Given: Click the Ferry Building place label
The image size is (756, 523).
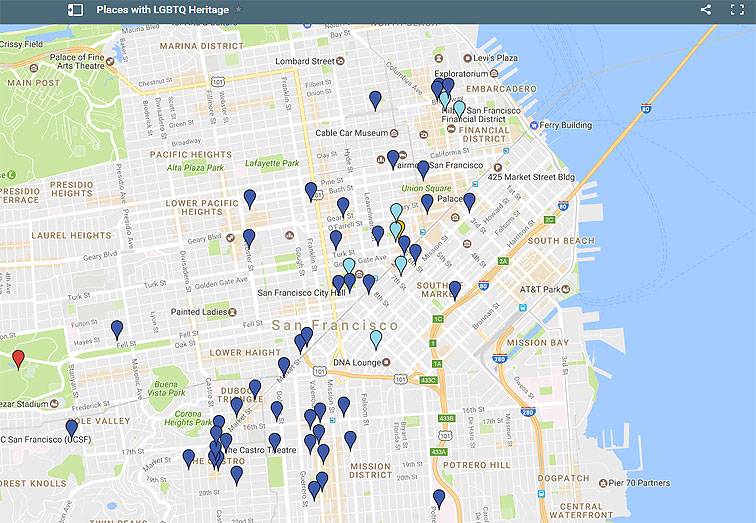Looking at the screenshot, I should (x=566, y=125).
